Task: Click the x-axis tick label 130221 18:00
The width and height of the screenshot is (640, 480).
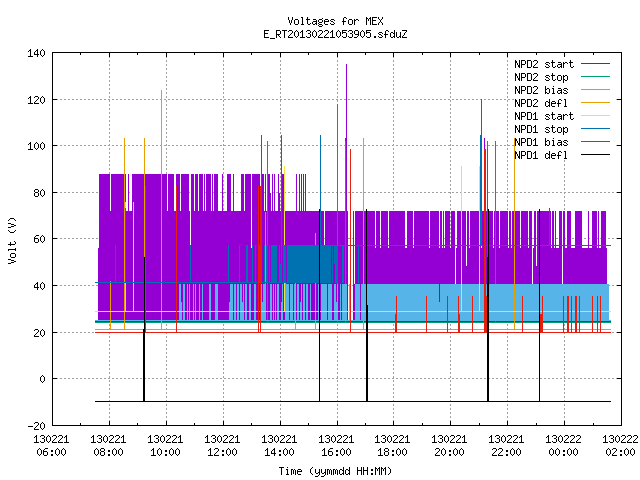Action: [x=392, y=446]
